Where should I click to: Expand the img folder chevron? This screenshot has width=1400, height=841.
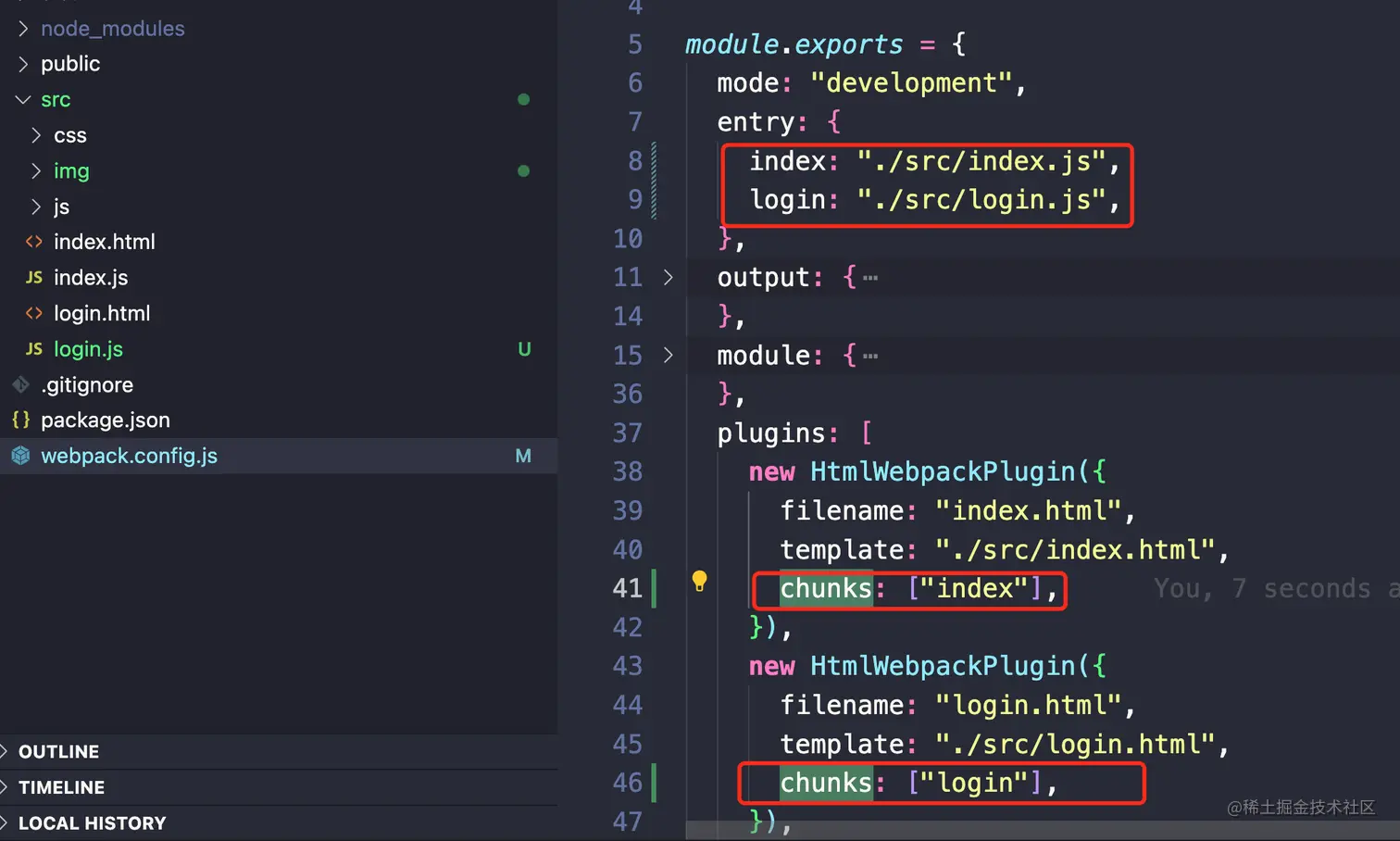pos(36,170)
